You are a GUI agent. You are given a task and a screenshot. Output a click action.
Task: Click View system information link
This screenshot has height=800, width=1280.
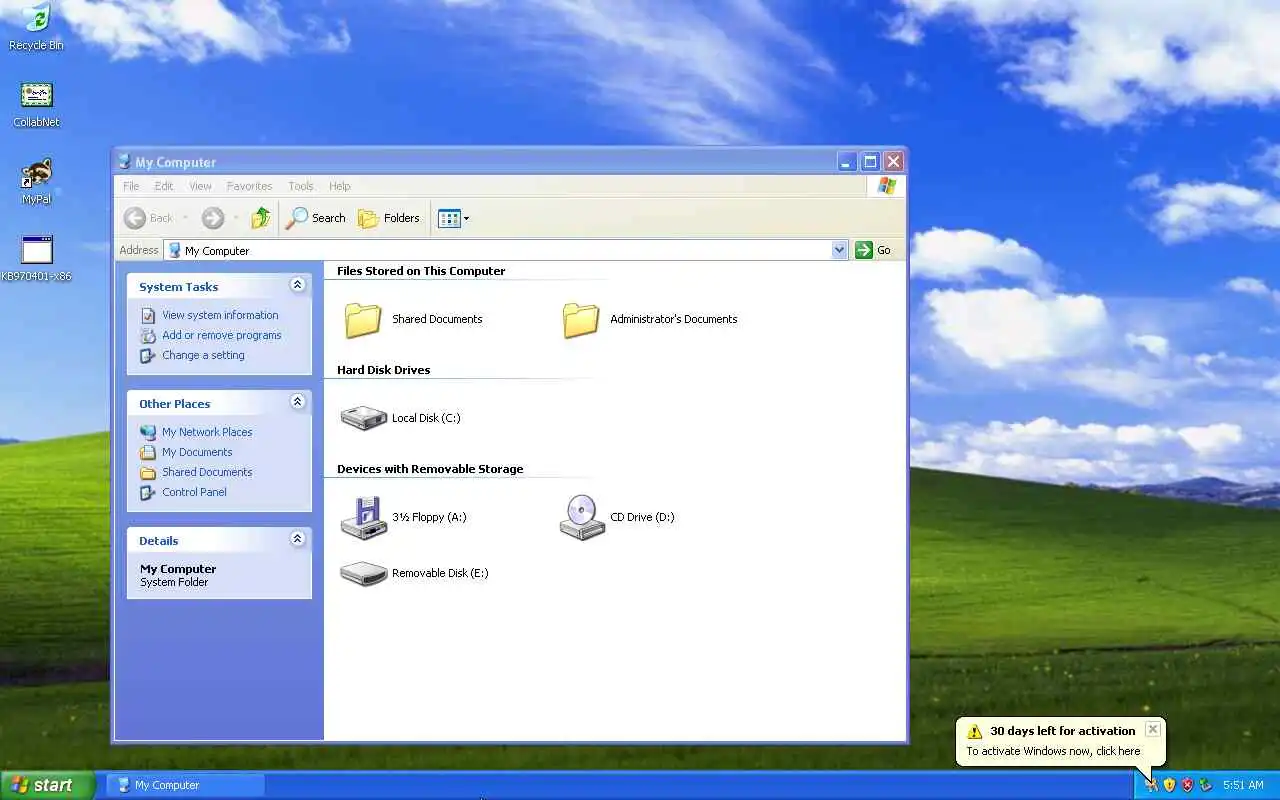pos(220,315)
